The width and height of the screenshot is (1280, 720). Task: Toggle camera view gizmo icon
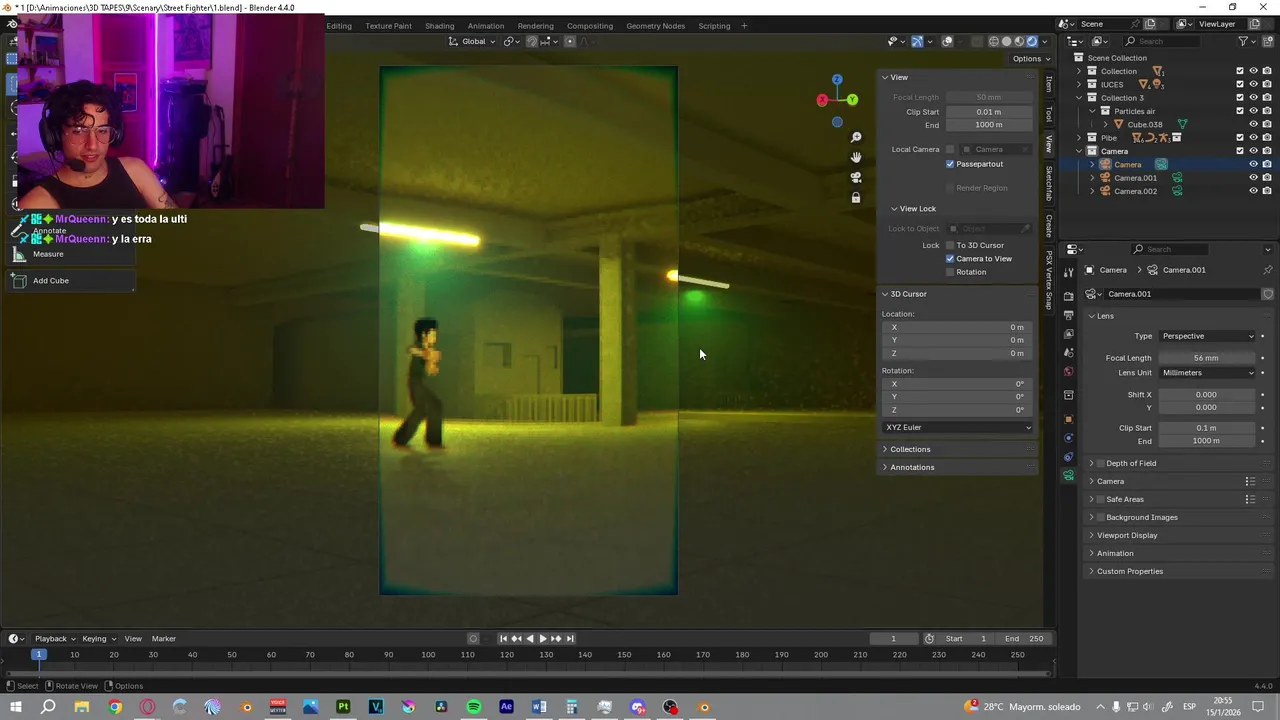[x=856, y=177]
